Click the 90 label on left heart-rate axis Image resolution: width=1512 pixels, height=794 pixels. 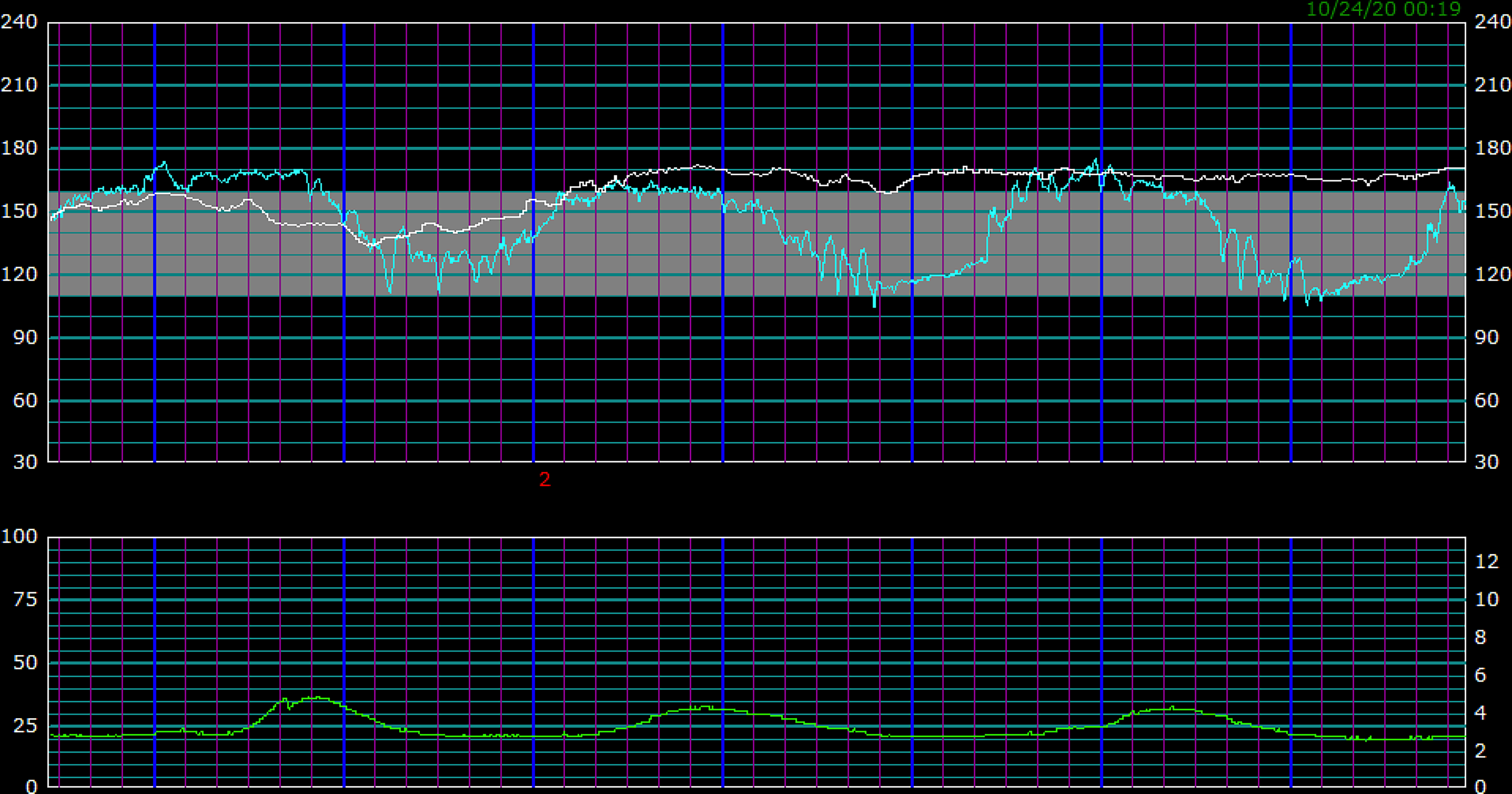click(x=25, y=338)
